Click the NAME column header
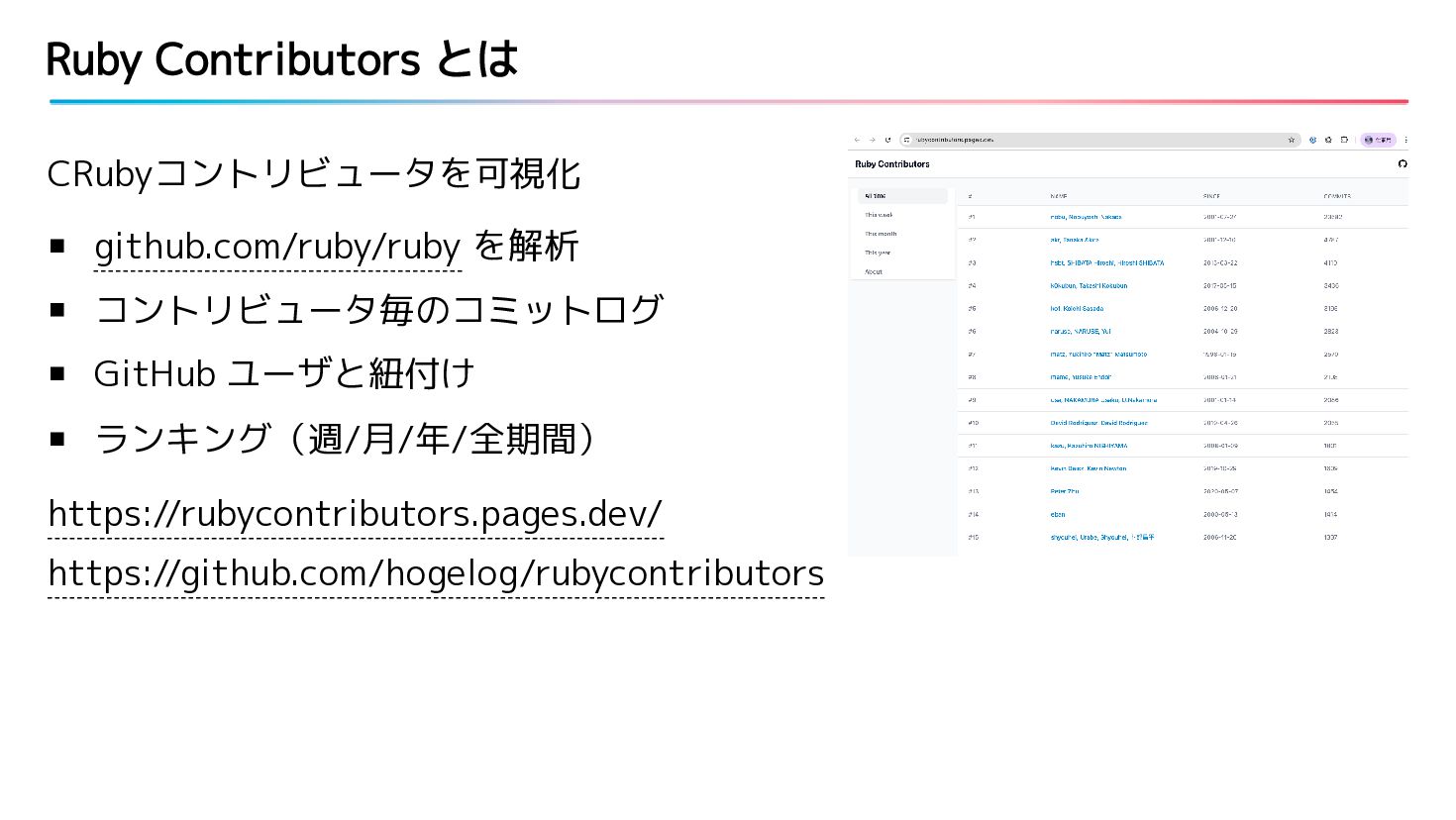This screenshot has width=1456, height=820. coord(1059,196)
